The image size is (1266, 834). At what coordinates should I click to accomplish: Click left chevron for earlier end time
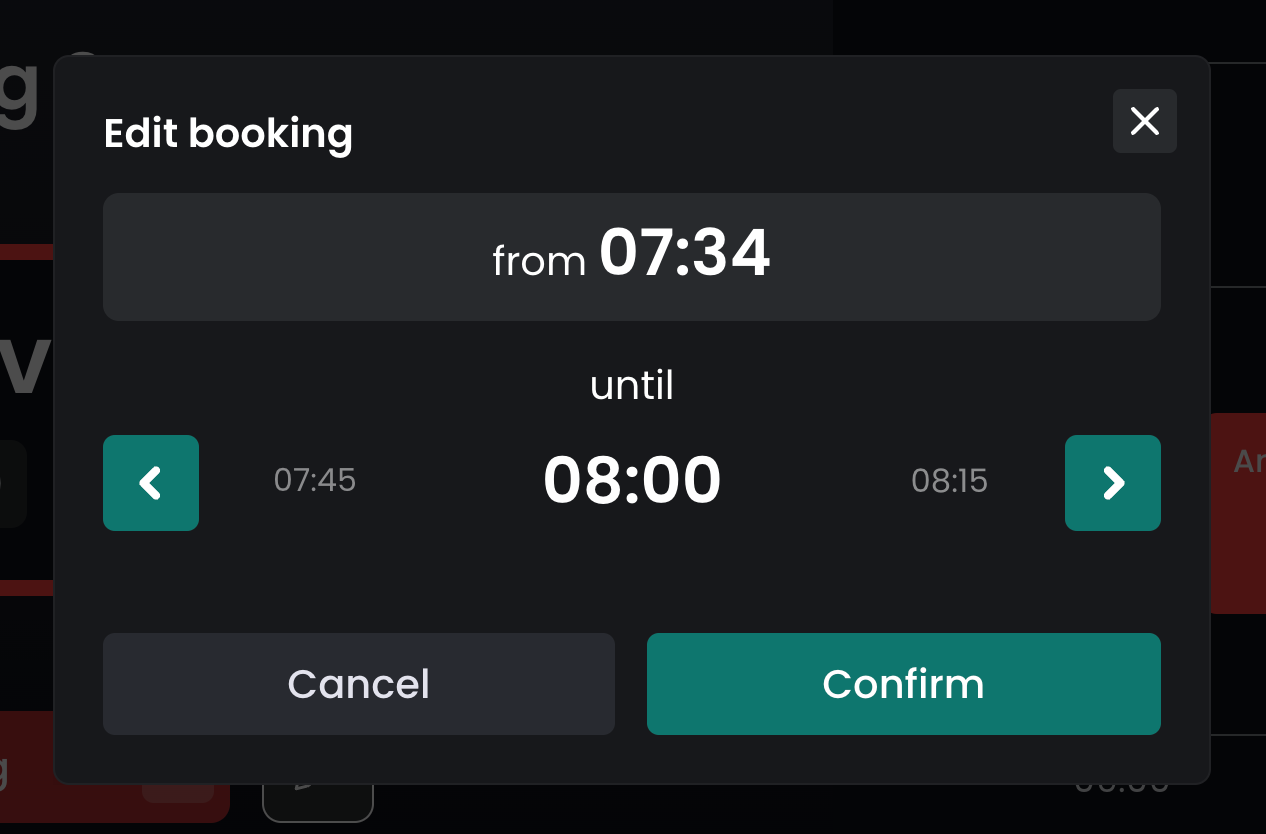151,483
